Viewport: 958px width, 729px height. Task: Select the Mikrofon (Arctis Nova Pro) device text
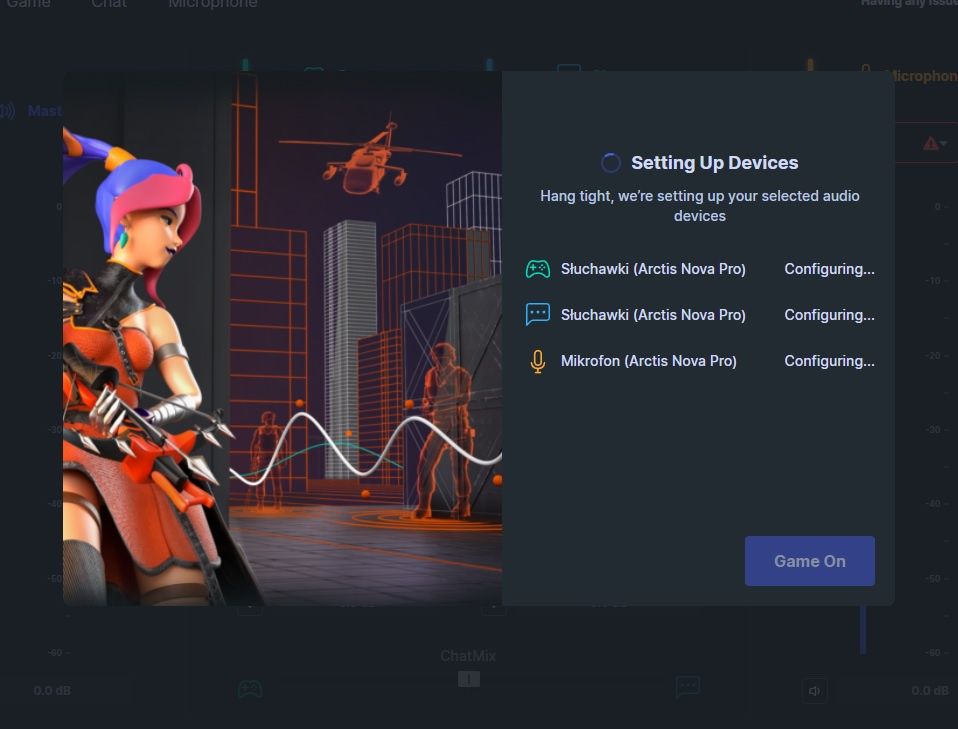tap(648, 361)
